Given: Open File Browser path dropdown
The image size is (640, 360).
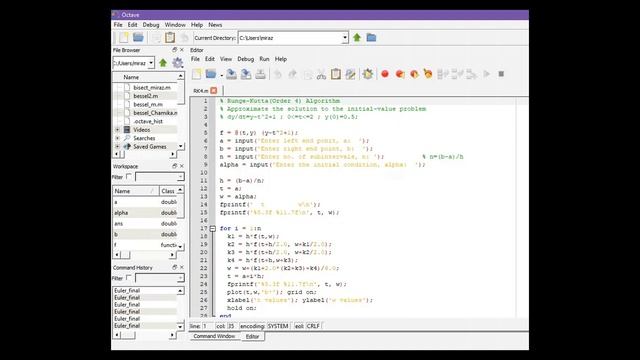Looking at the screenshot, I should point(151,63).
